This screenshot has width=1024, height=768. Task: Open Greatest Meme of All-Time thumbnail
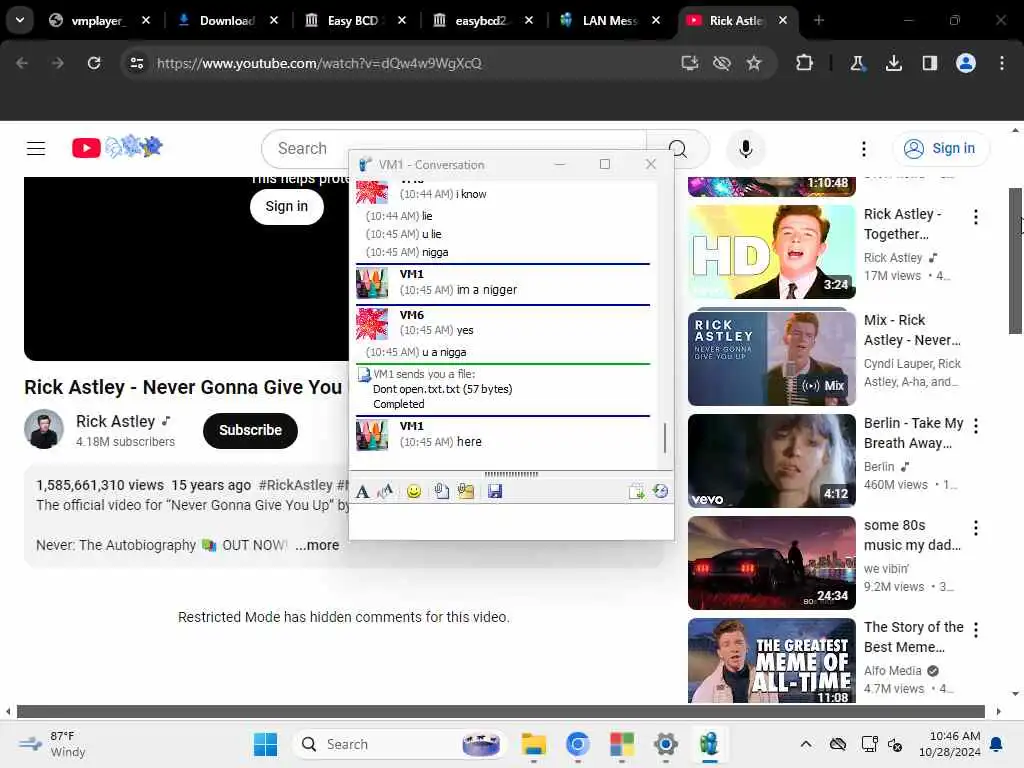(x=772, y=661)
